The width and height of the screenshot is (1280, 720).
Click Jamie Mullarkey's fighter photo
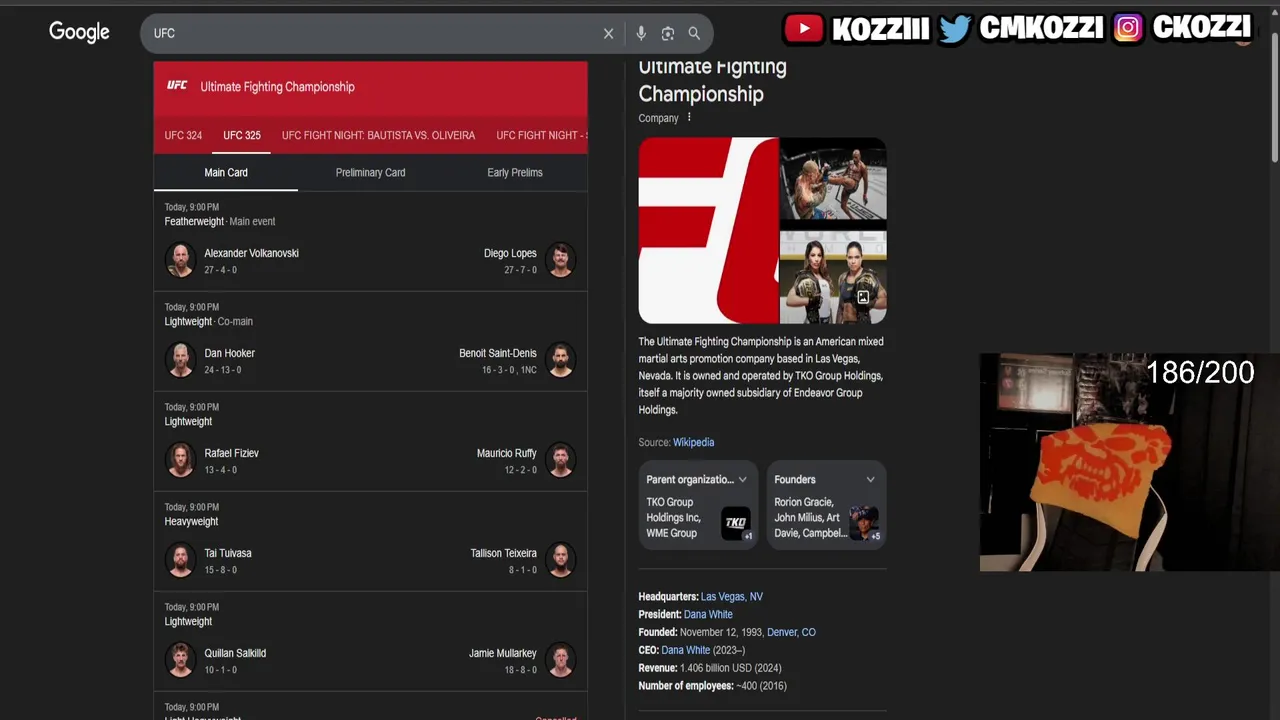(561, 660)
